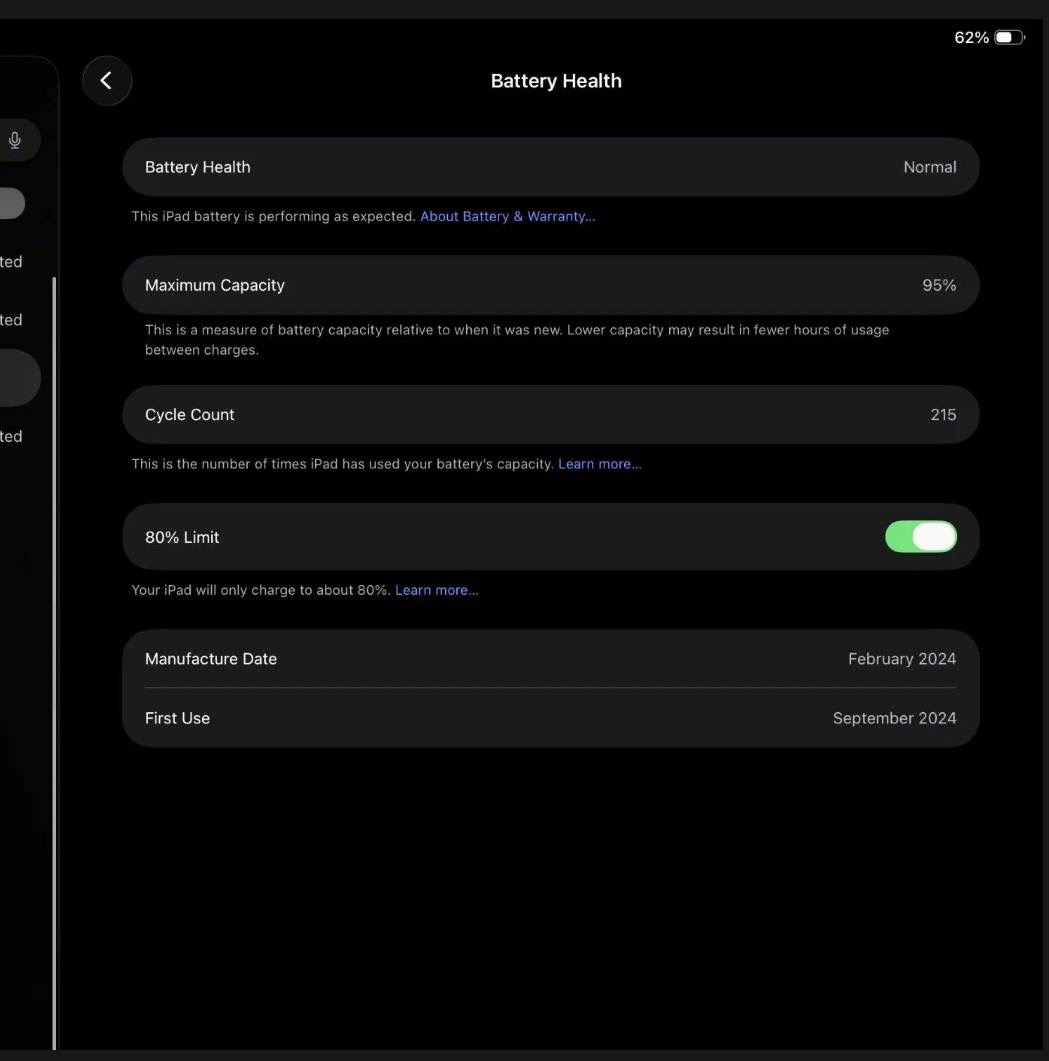
Task: Select the highlighted sidebar item
Action: point(18,378)
